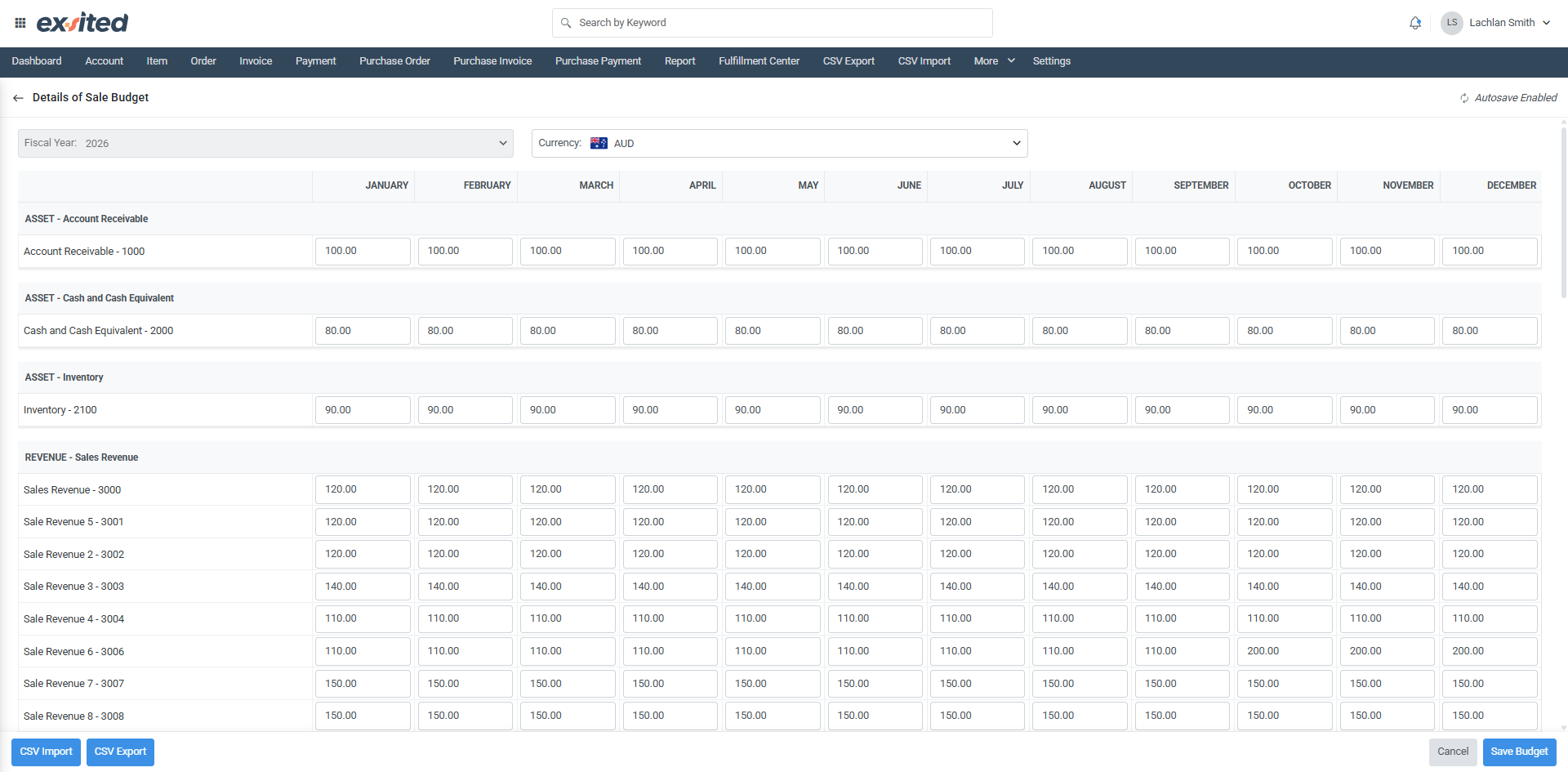Edit Account Receivable January amount
1568x772 pixels.
(363, 252)
